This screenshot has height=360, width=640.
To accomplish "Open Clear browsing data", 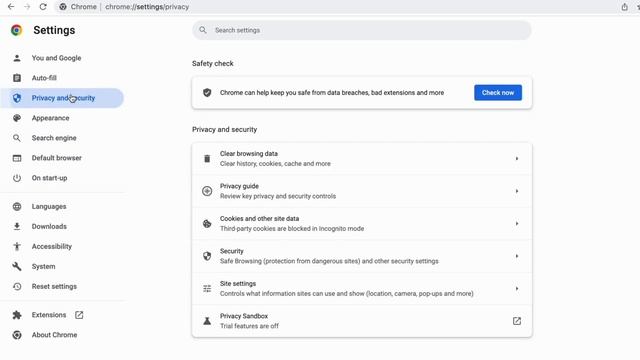I will [362, 159].
